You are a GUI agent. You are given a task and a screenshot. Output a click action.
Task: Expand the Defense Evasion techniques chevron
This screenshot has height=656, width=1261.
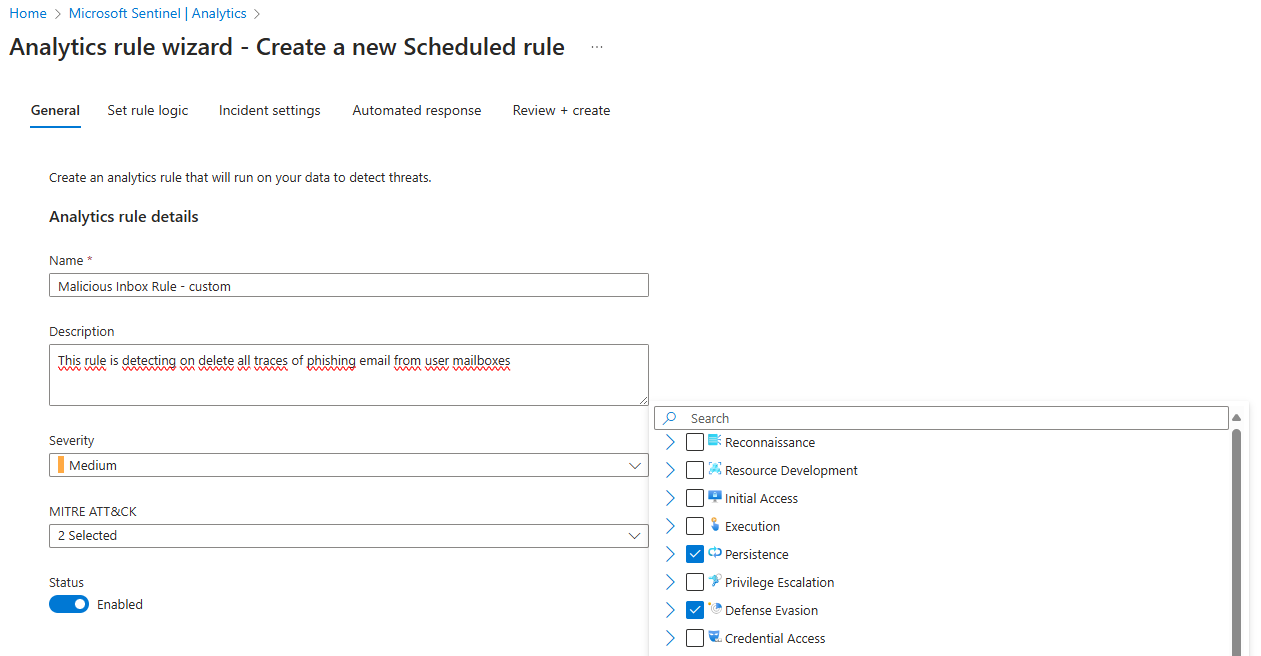(670, 610)
